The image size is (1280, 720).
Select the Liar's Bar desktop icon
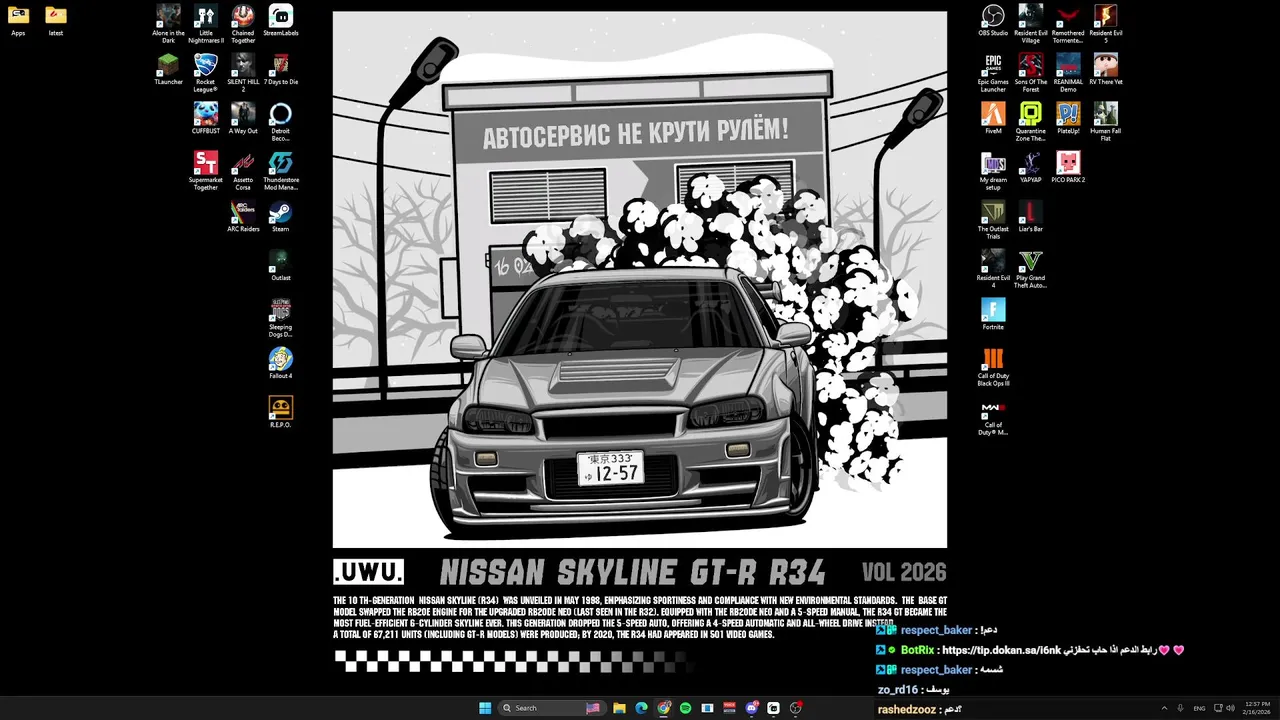pos(1031,216)
